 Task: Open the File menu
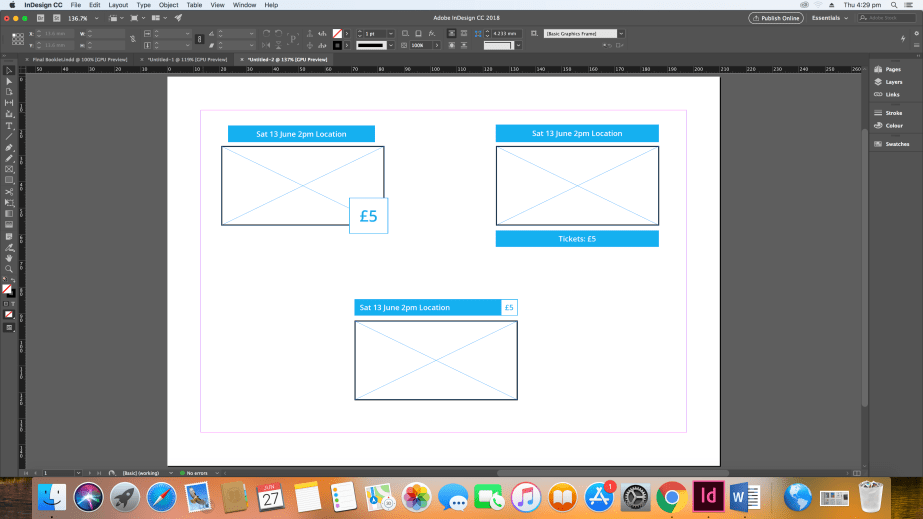(x=75, y=5)
